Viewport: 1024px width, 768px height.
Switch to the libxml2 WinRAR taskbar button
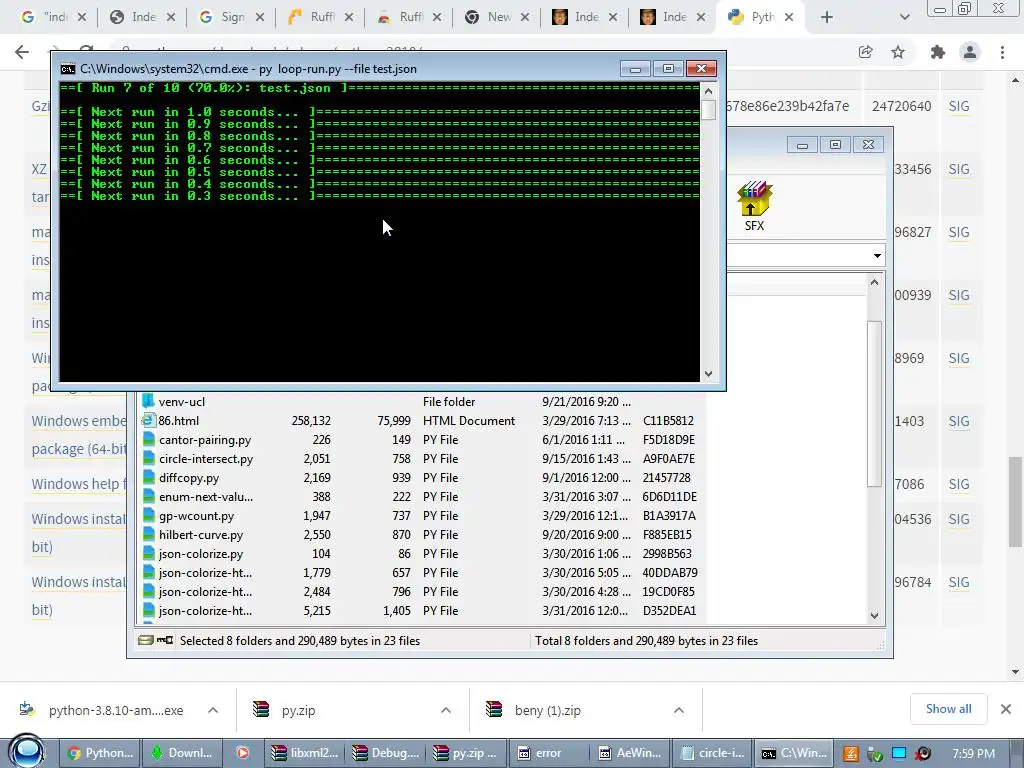[x=304, y=753]
